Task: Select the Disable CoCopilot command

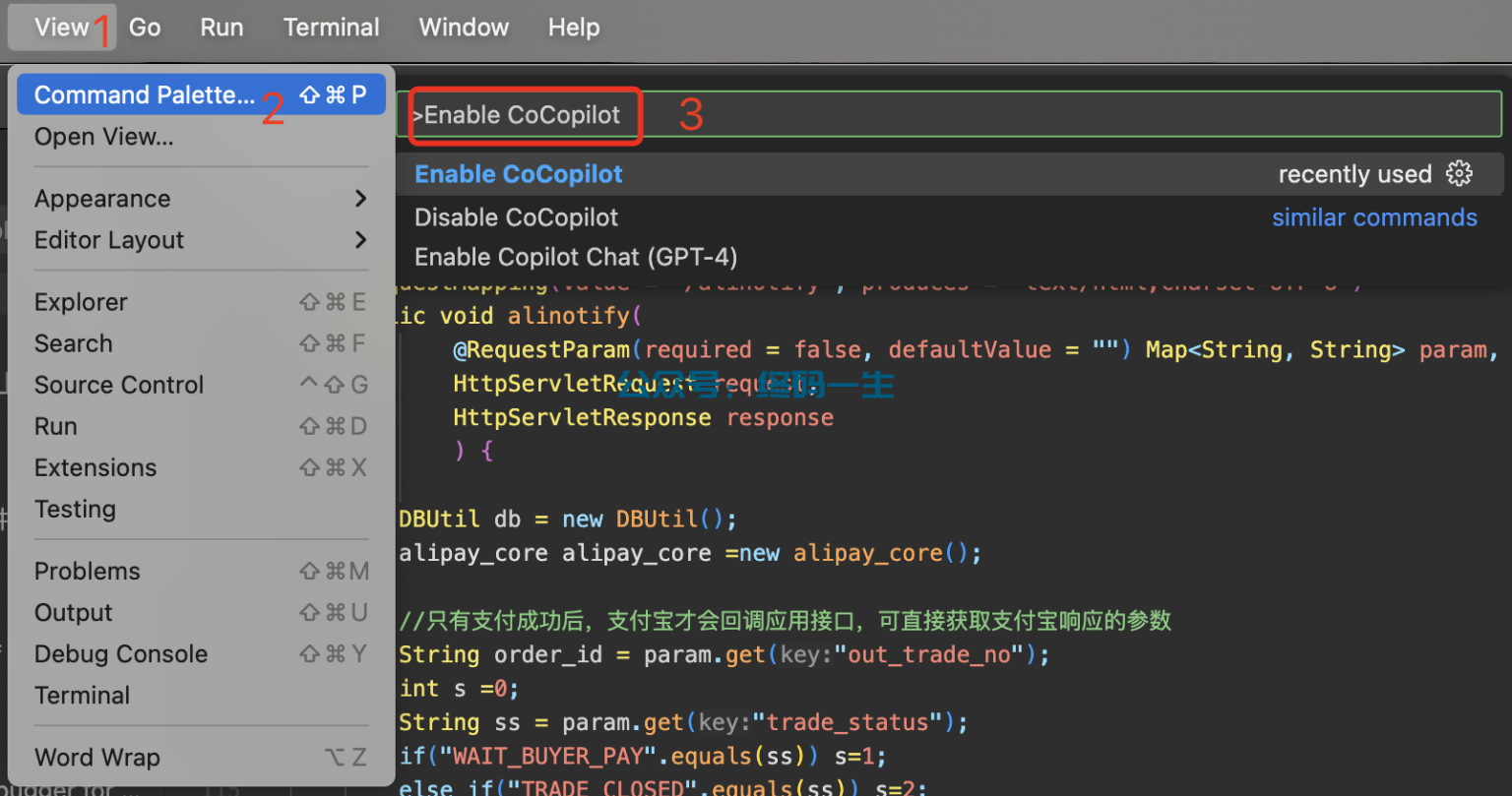Action: click(516, 216)
